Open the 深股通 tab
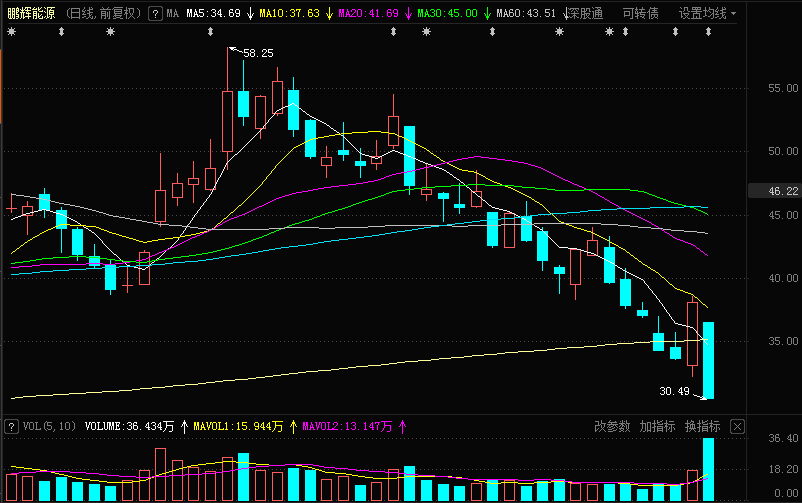The image size is (802, 503). point(585,14)
